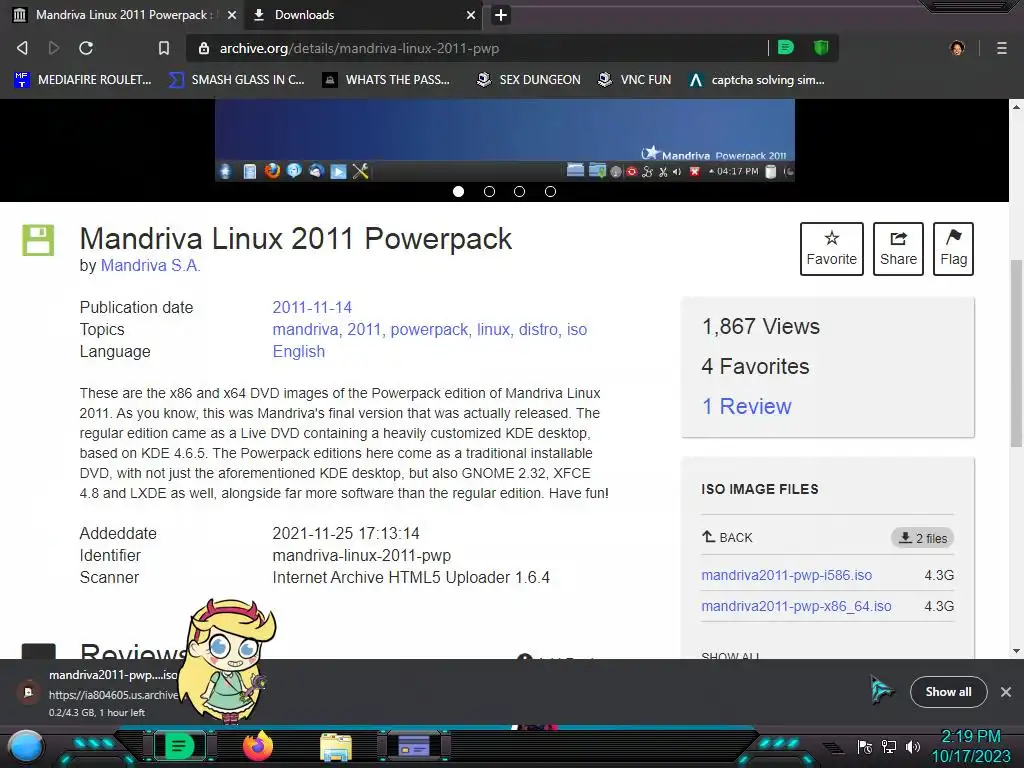
Task: Open the green chat extension icon
Action: (786, 48)
